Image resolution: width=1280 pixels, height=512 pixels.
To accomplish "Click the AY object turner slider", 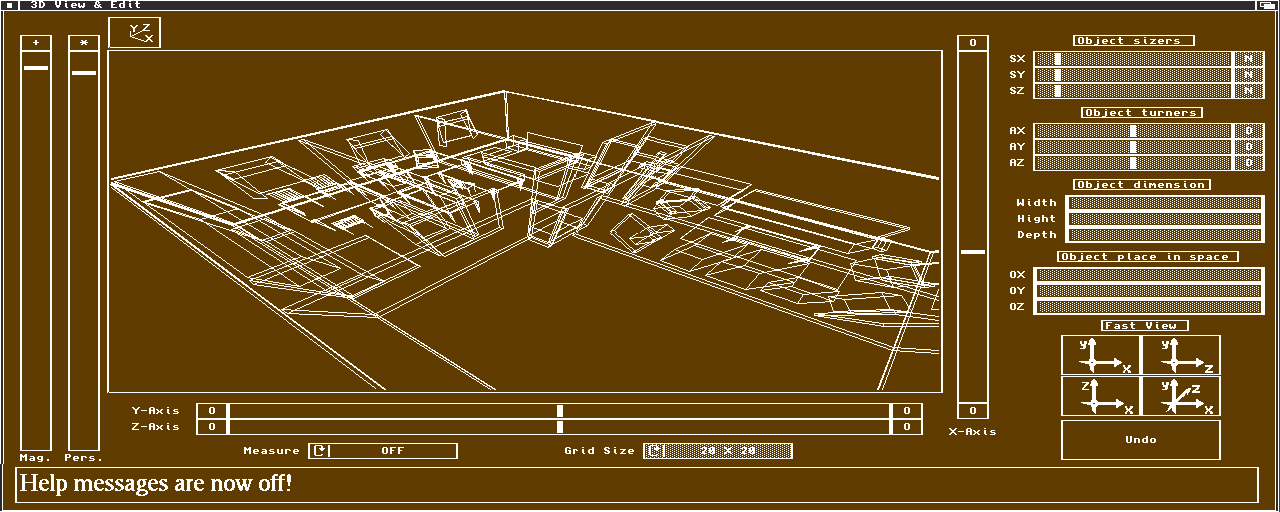I will click(1133, 147).
